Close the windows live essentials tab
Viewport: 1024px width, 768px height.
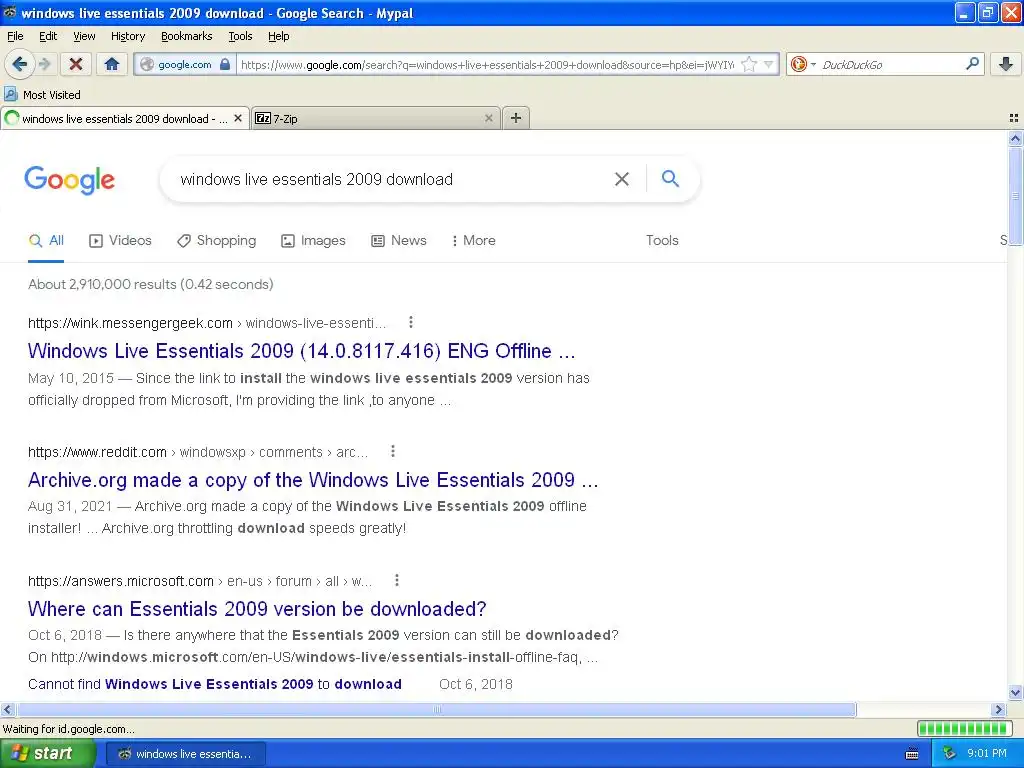pyautogui.click(x=238, y=118)
